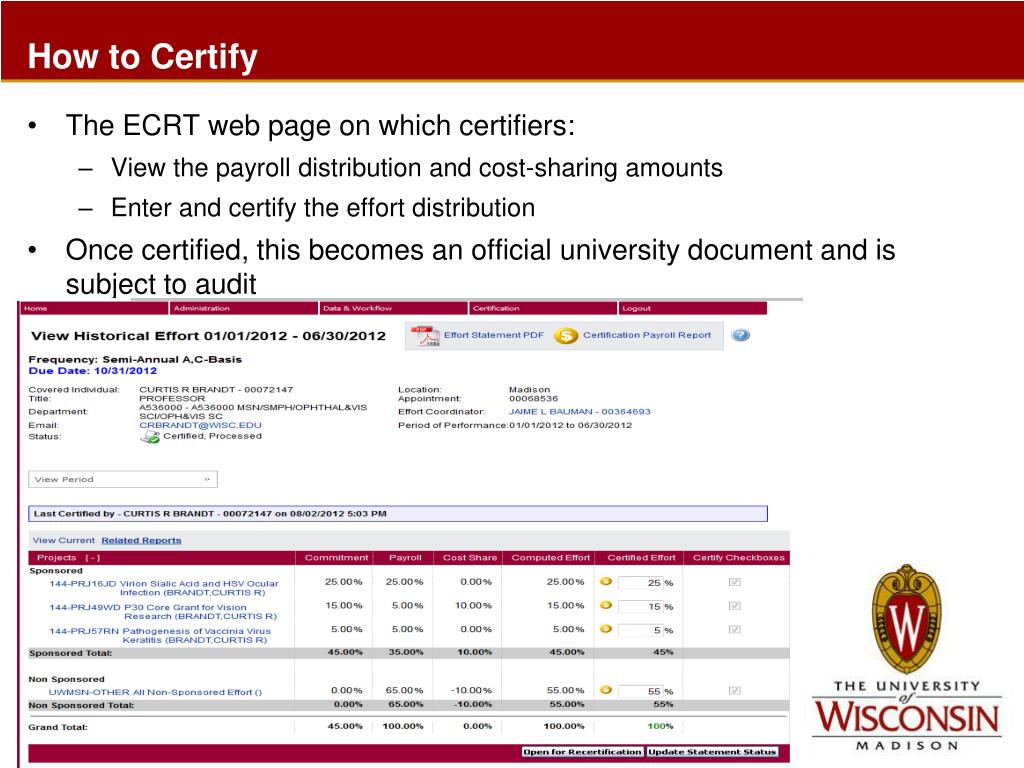Click certified effort field showing 15 %
This screenshot has width=1024, height=768.
point(641,606)
